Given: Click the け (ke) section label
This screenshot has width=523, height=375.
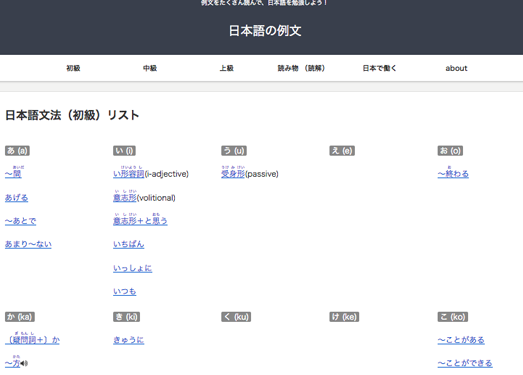Looking at the screenshot, I should [x=344, y=317].
